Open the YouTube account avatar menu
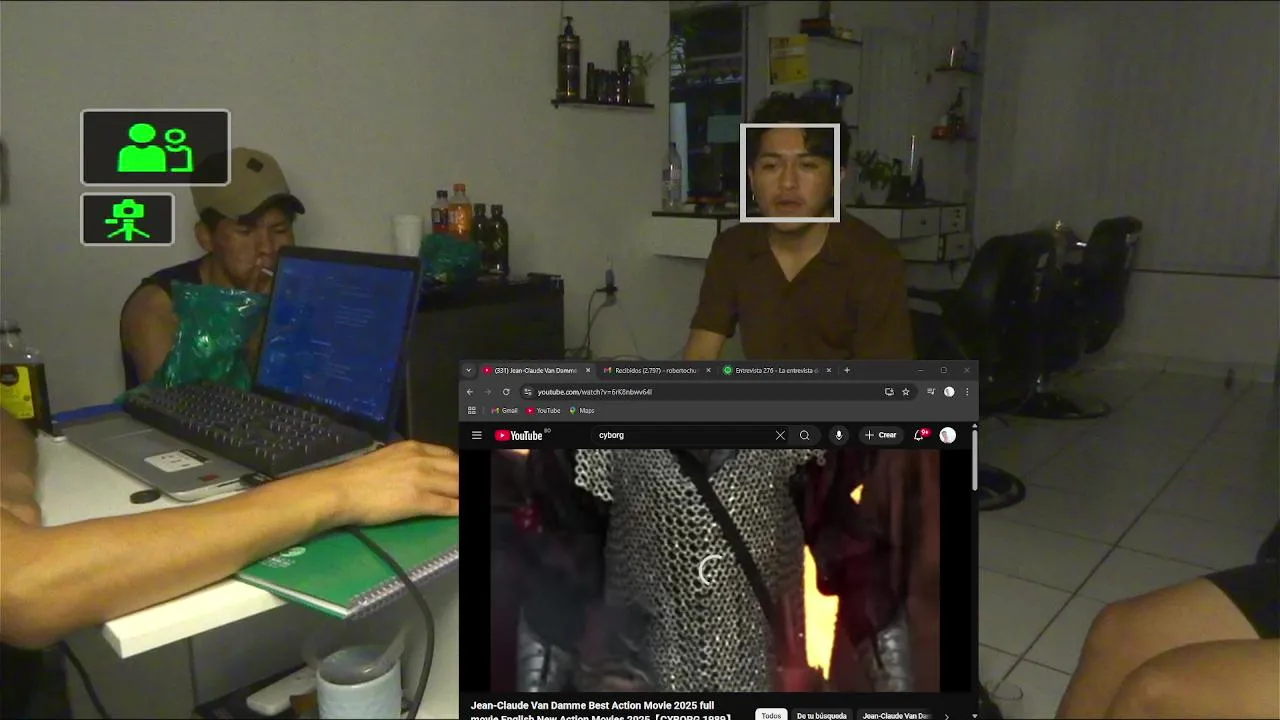The image size is (1280, 720). pos(948,435)
